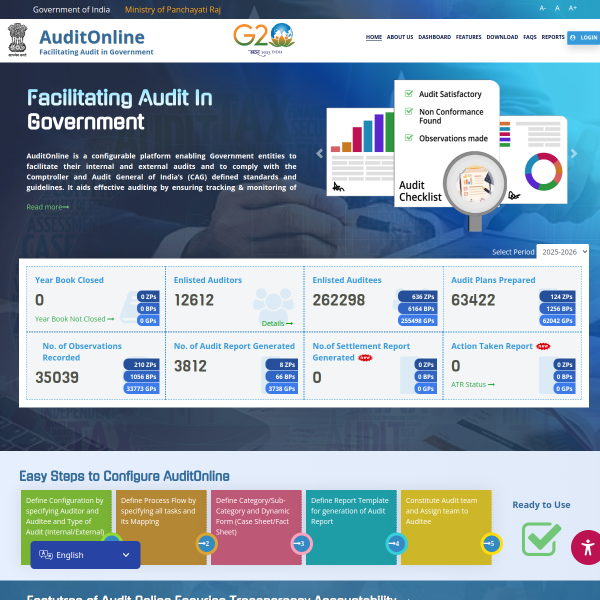Go to next carousel slide arrow

point(574,153)
